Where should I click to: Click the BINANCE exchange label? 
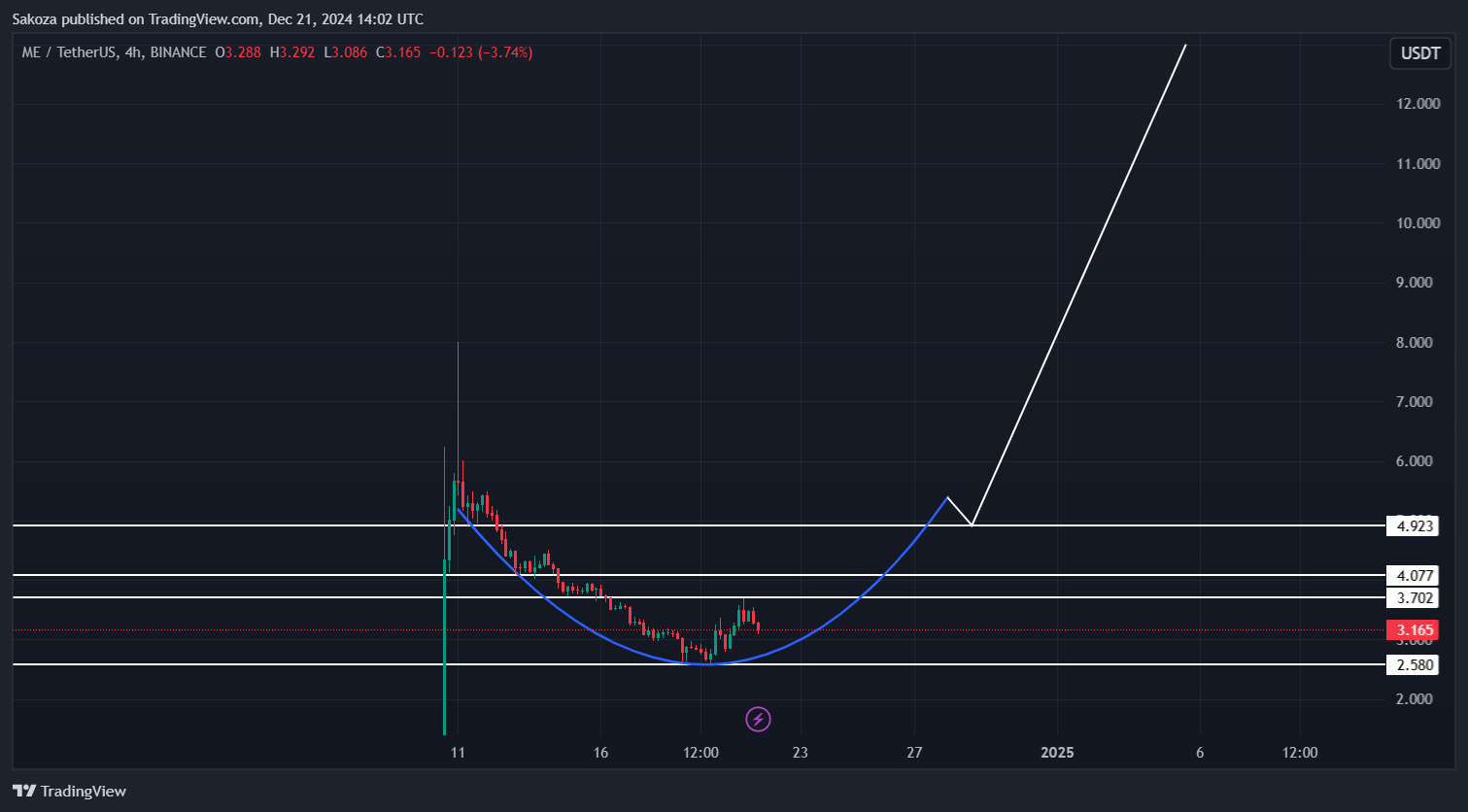click(178, 52)
